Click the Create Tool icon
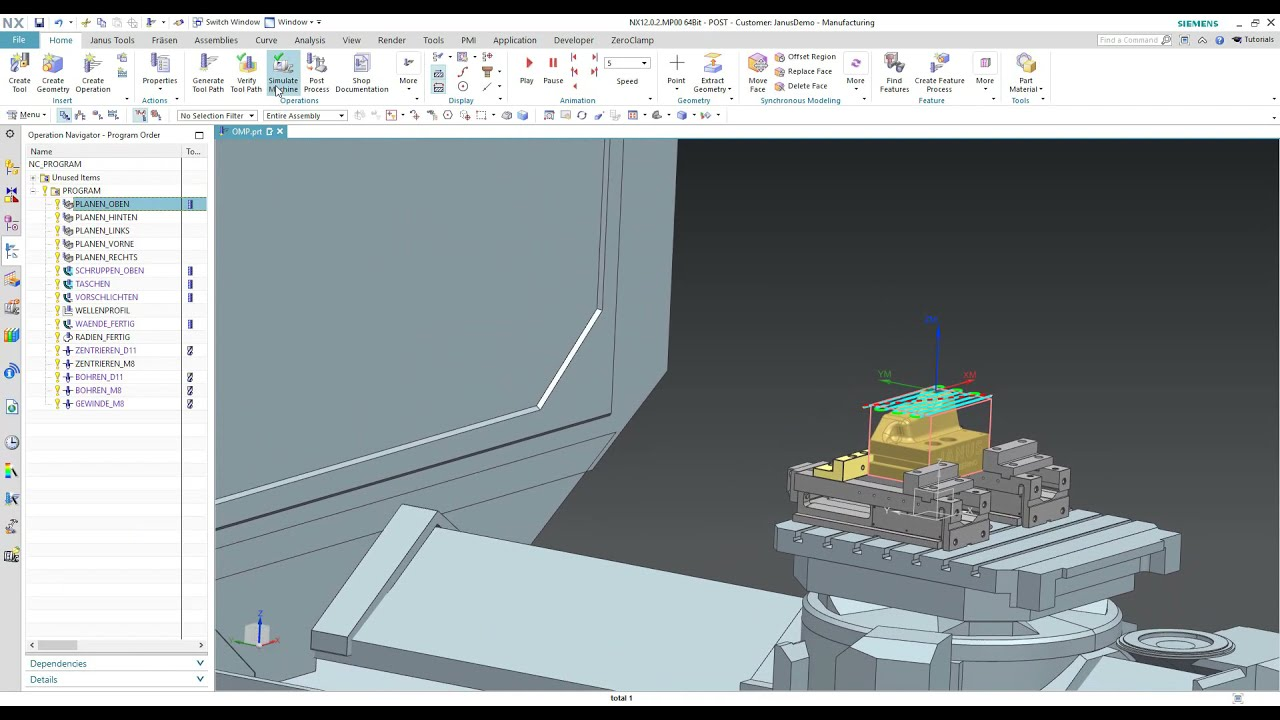 click(19, 73)
